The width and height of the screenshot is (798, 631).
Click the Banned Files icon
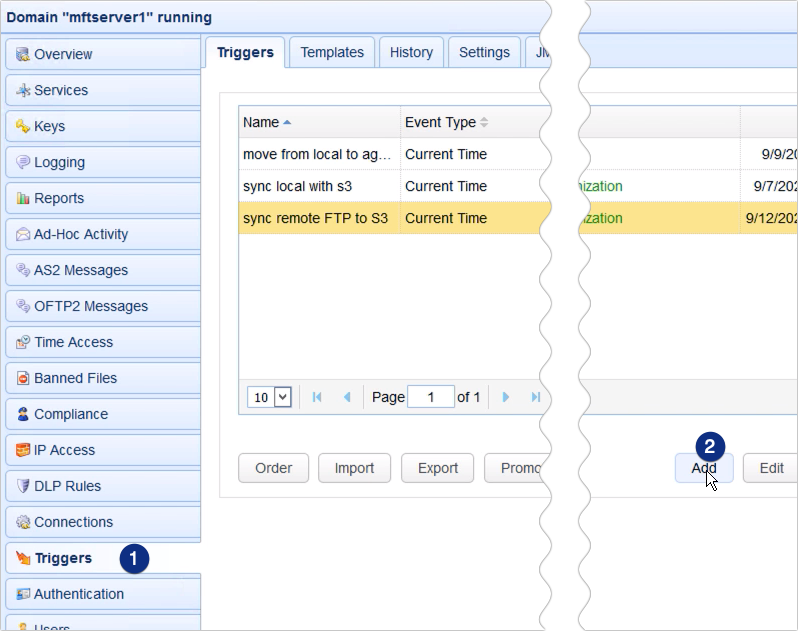[x=22, y=378]
